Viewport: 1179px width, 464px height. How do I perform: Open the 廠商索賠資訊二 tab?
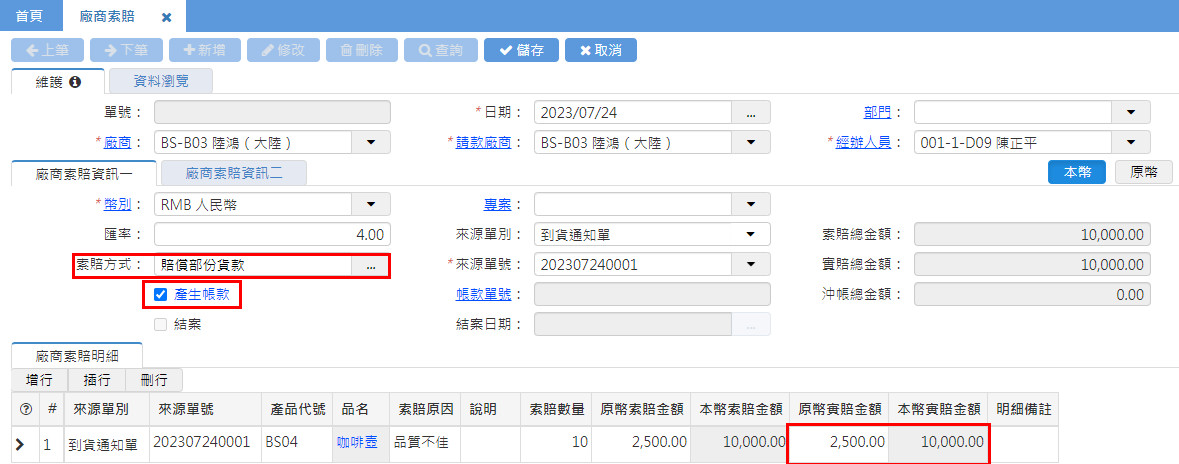(233, 173)
